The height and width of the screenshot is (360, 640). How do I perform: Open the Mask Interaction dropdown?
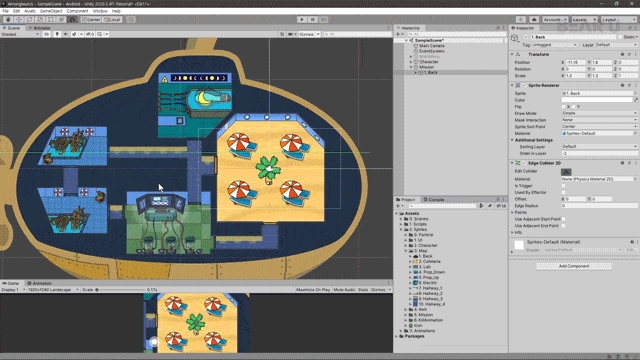tap(599, 120)
